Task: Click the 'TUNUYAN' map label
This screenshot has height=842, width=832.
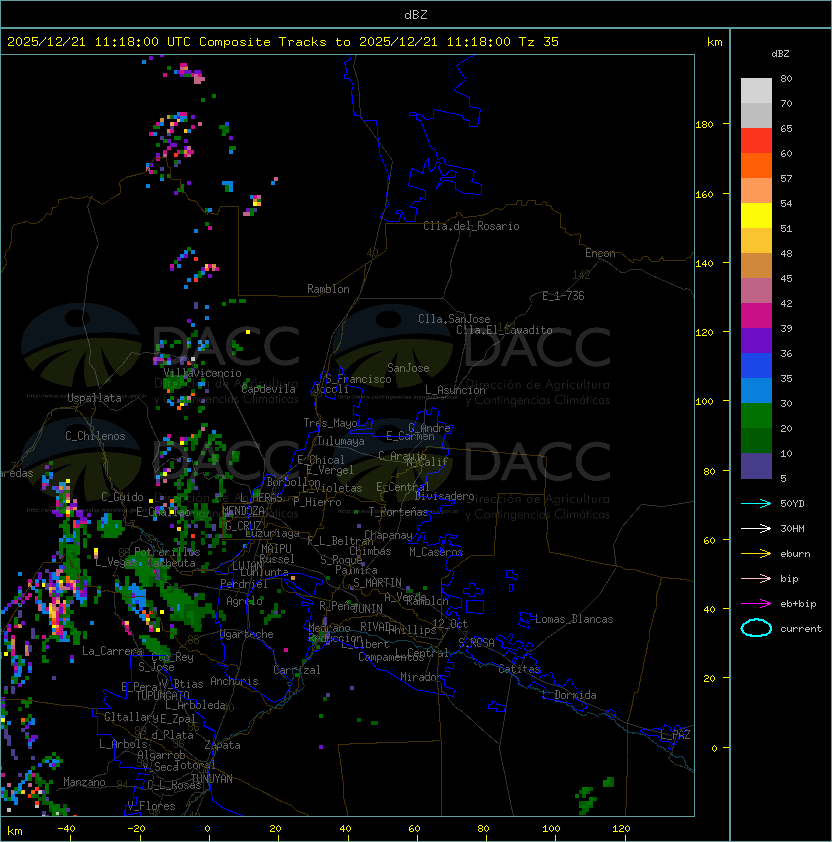Action: 212,779
